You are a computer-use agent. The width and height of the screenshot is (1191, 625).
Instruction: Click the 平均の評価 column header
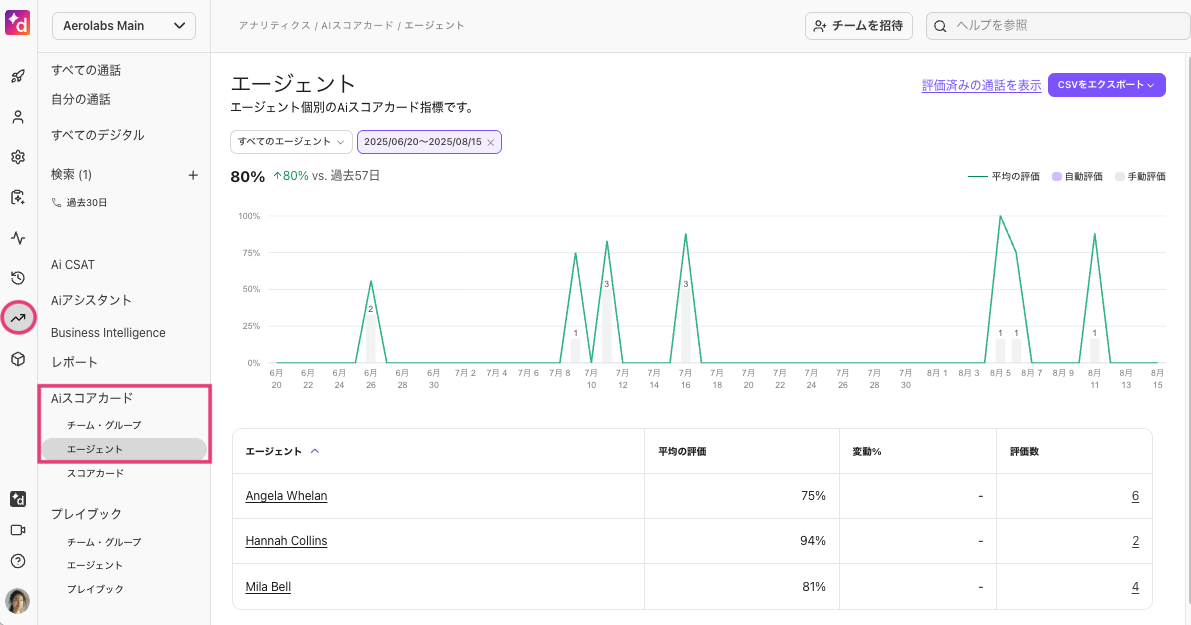click(x=682, y=451)
